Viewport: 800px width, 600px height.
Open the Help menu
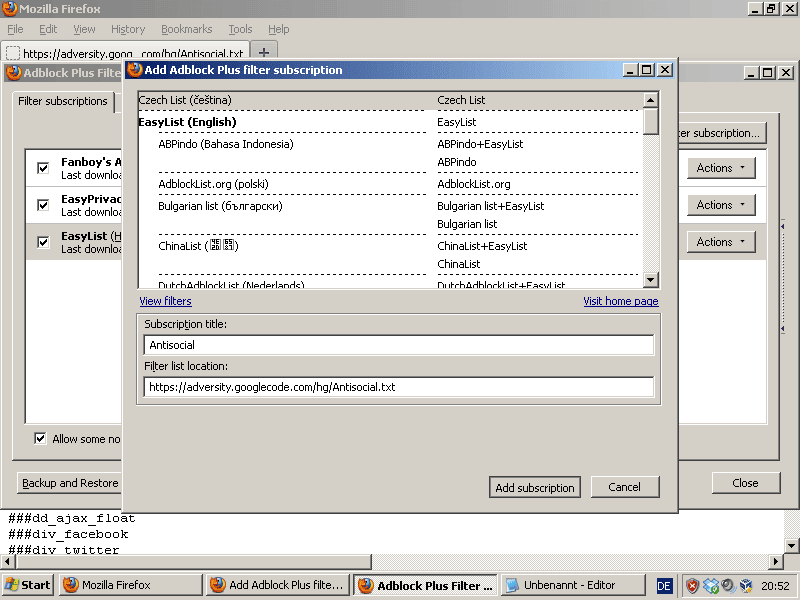click(279, 29)
